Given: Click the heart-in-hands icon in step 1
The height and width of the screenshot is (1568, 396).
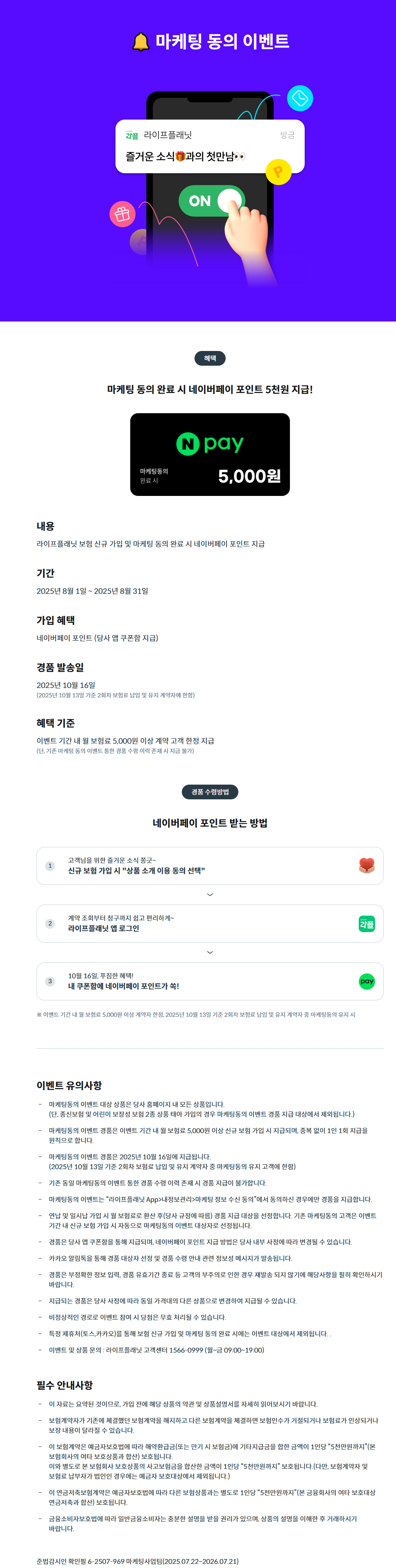Looking at the screenshot, I should click(367, 866).
